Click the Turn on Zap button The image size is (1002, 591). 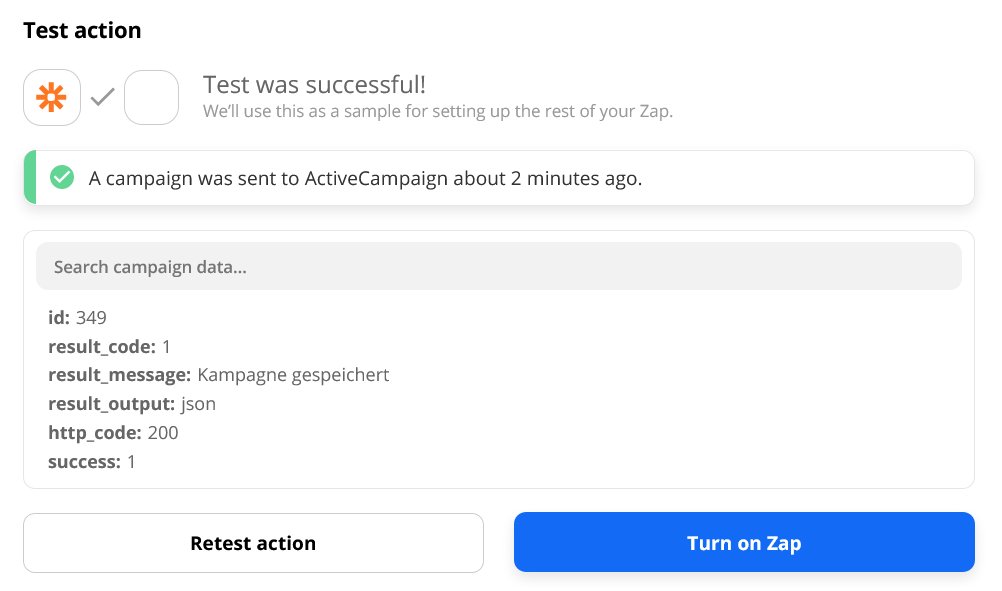744,542
